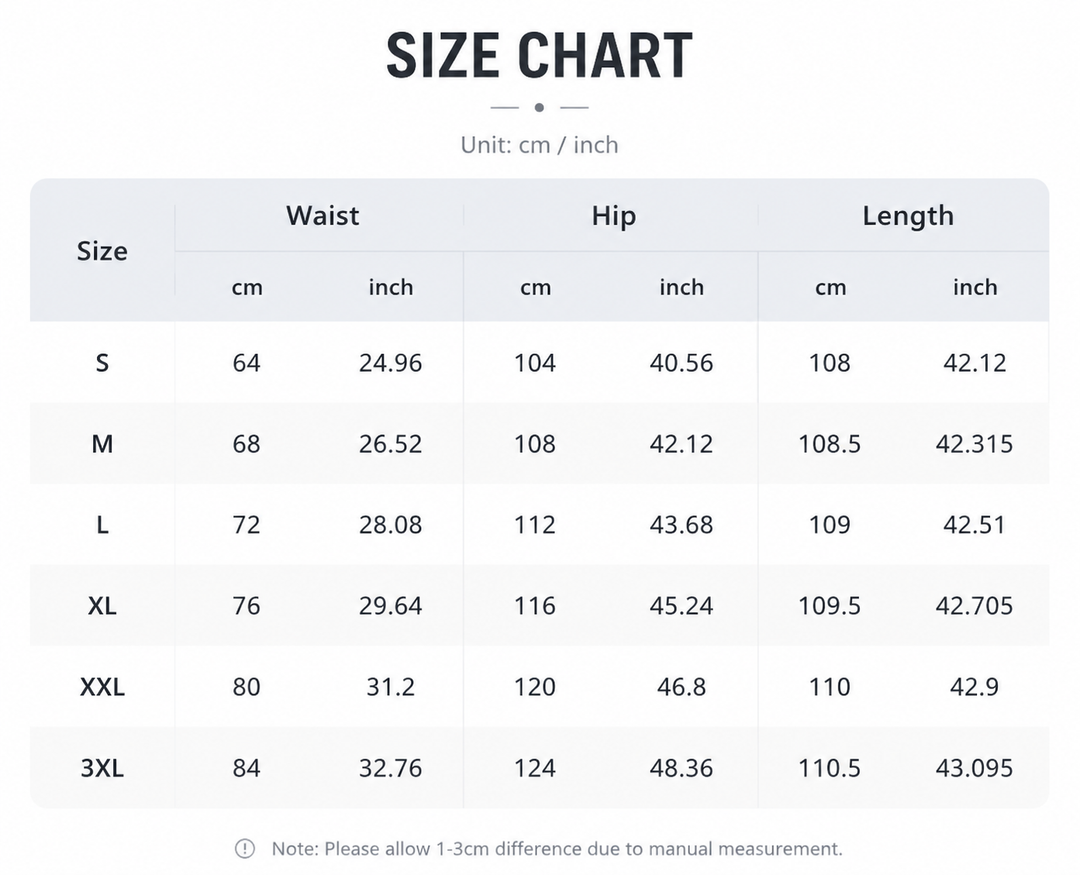Image resolution: width=1080 pixels, height=875 pixels.
Task: Select the M size row label
Action: pos(102,444)
